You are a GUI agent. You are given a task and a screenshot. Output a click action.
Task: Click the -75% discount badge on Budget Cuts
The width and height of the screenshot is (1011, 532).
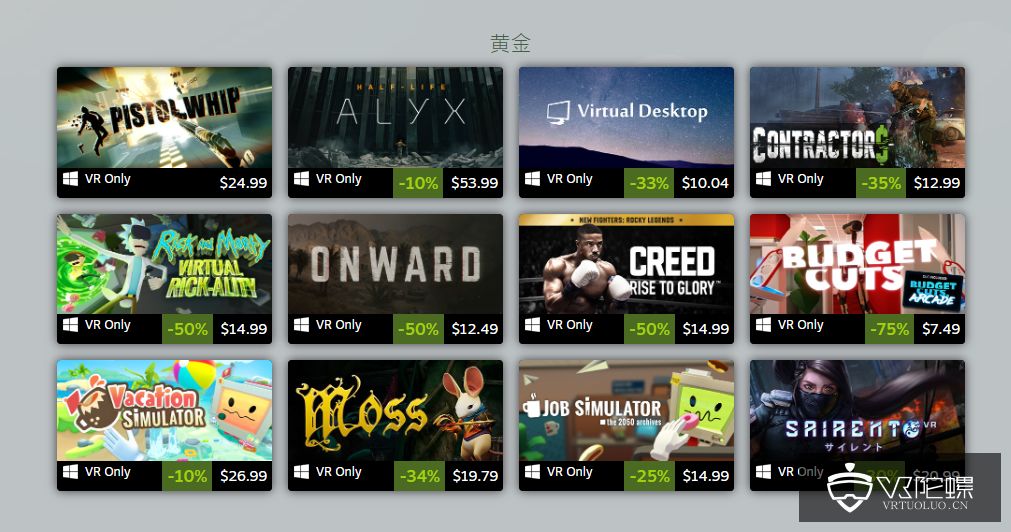coord(888,329)
